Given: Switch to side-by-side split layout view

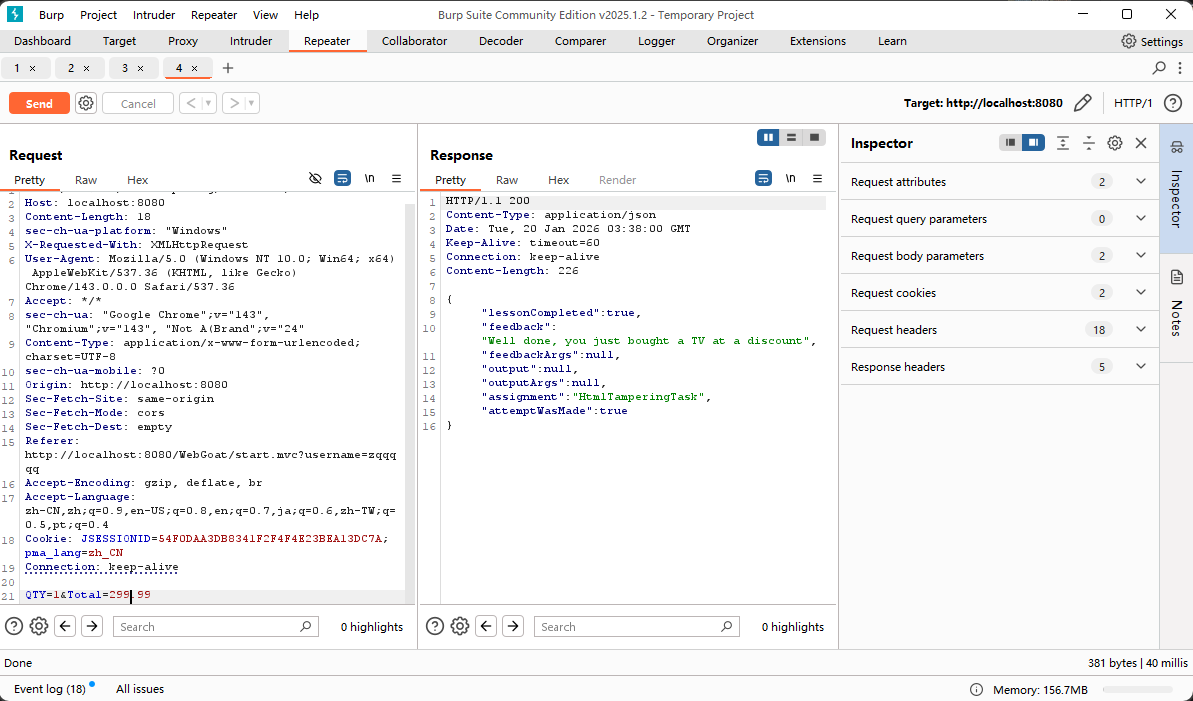Looking at the screenshot, I should (x=768, y=137).
